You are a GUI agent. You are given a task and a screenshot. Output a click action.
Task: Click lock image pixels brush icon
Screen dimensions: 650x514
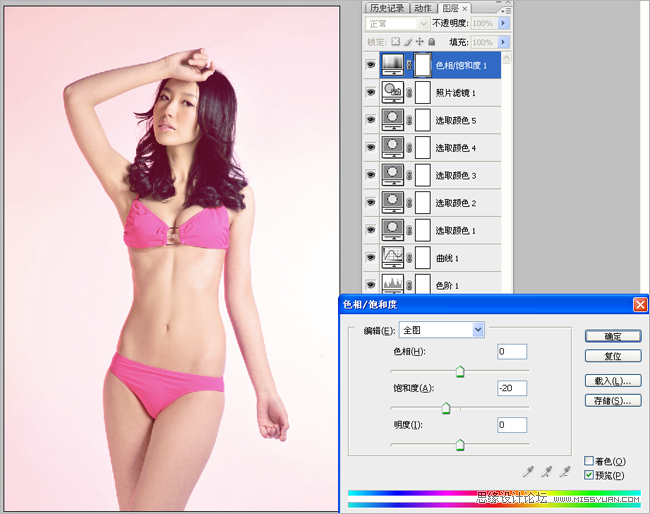pyautogui.click(x=408, y=41)
